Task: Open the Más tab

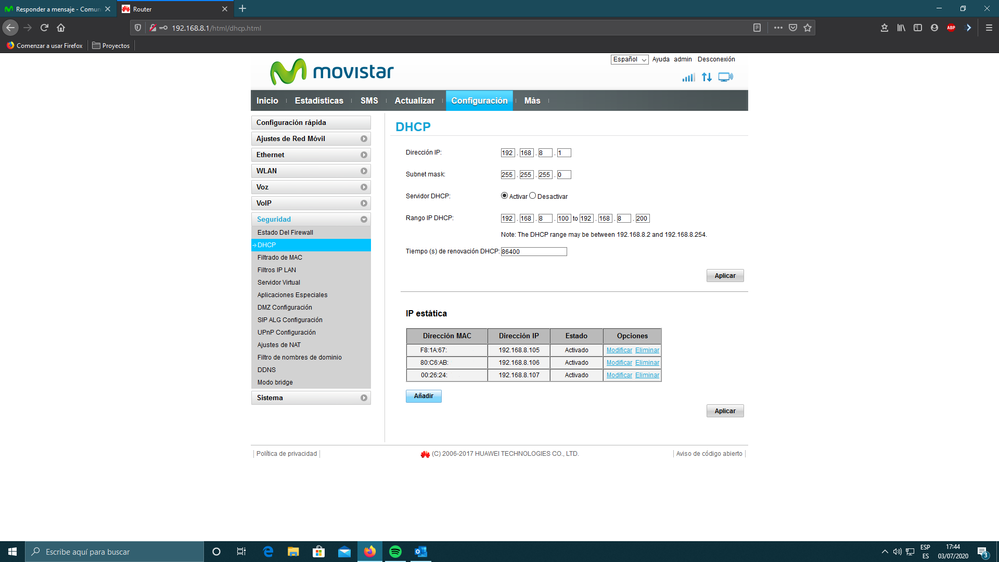Action: (x=532, y=101)
